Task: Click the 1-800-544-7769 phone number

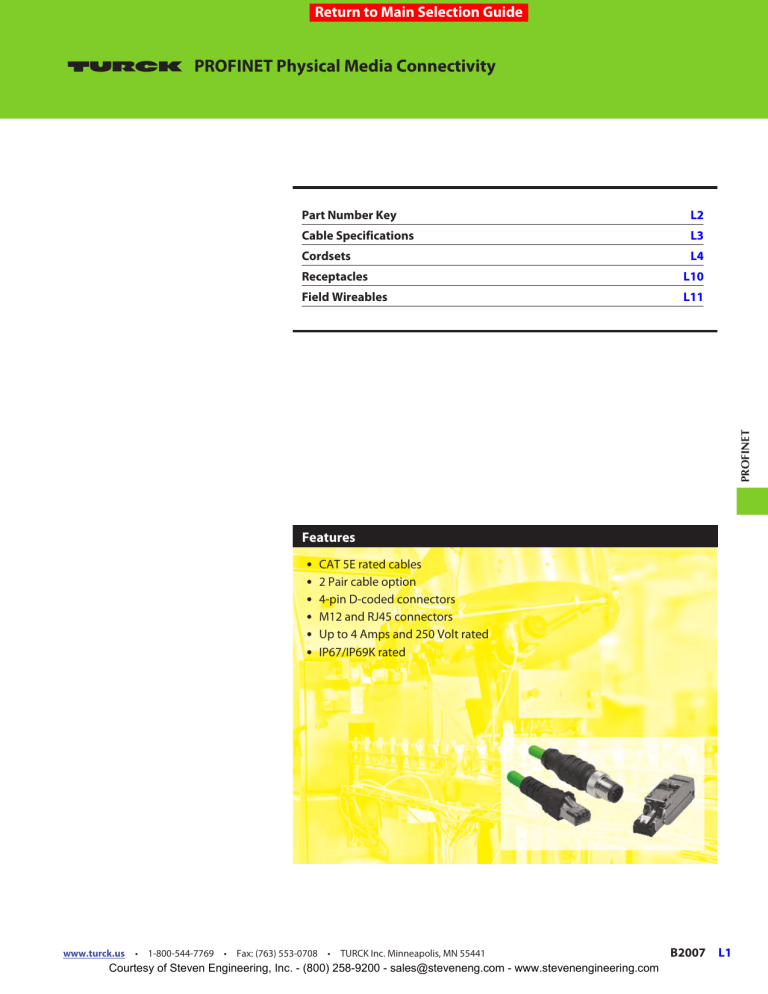Action: click(181, 953)
